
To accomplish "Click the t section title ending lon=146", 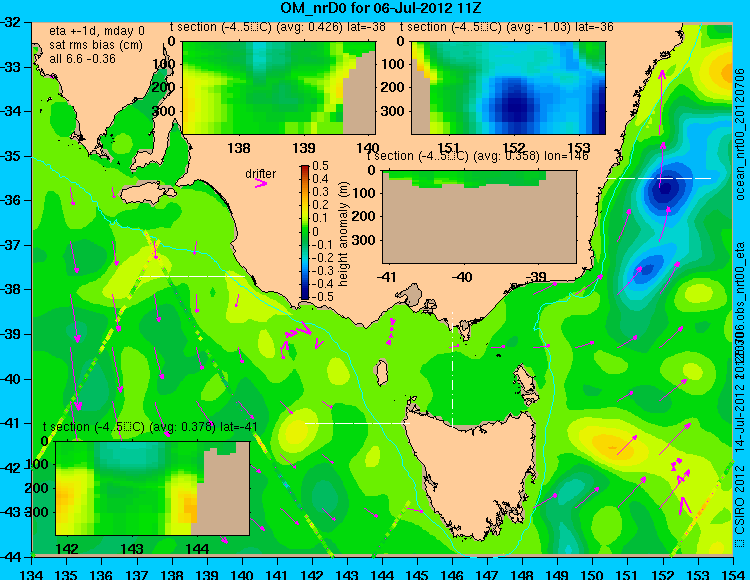I will 477,156.
